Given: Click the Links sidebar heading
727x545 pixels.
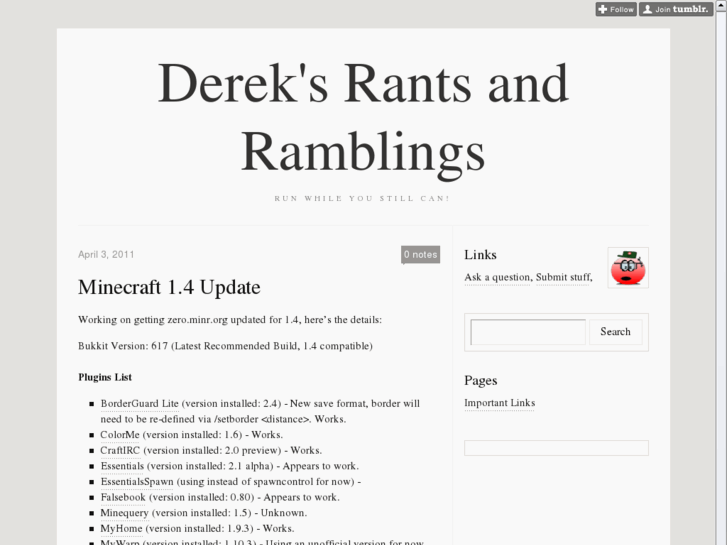Looking at the screenshot, I should click(x=480, y=255).
